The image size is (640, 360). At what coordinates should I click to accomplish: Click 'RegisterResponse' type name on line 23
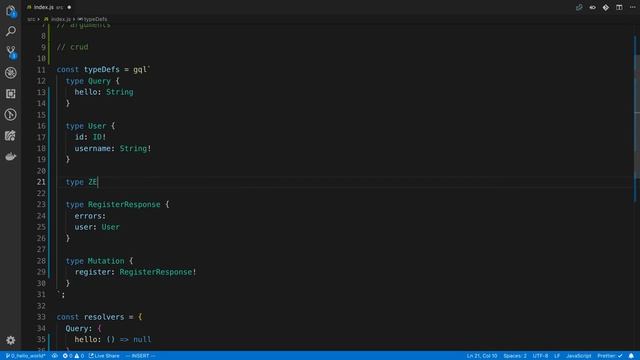124,204
